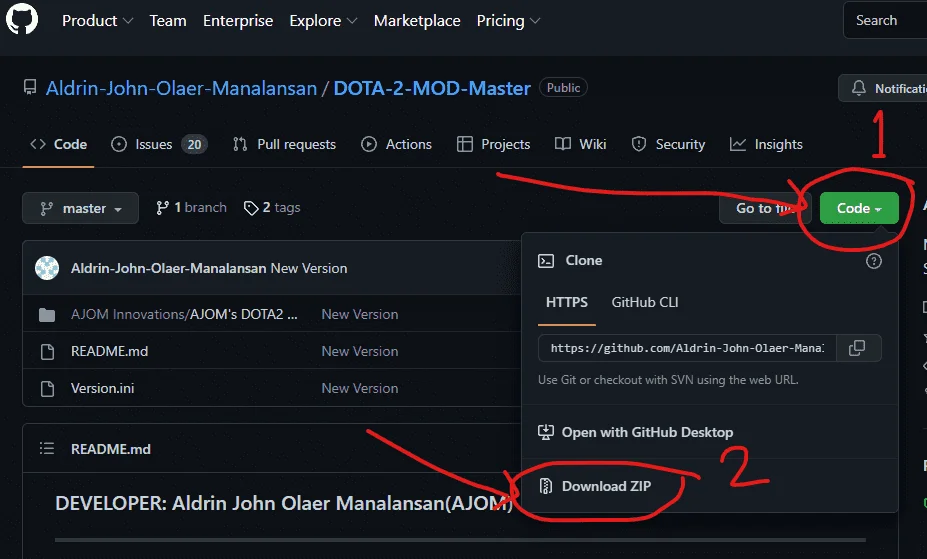Open the Security tab
This screenshot has height=559, width=927.
668,144
